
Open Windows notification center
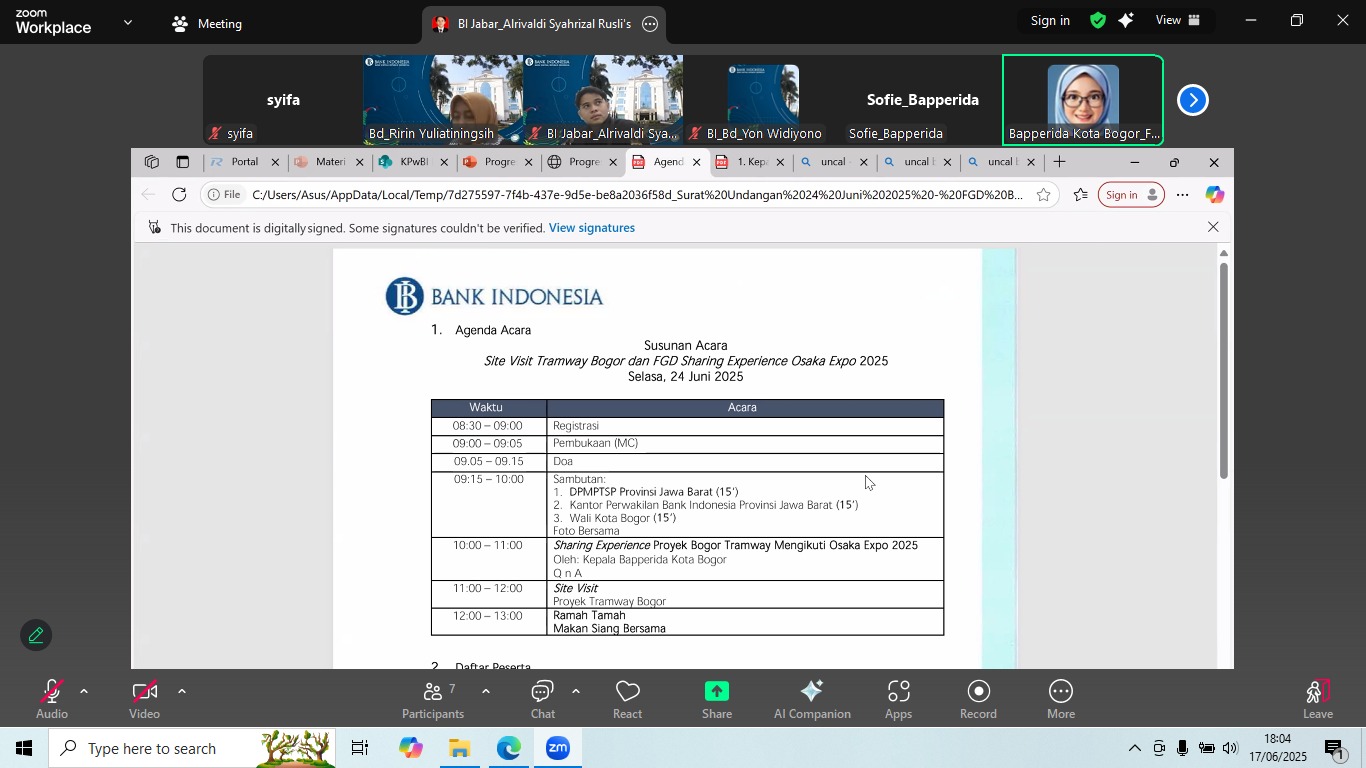1335,748
